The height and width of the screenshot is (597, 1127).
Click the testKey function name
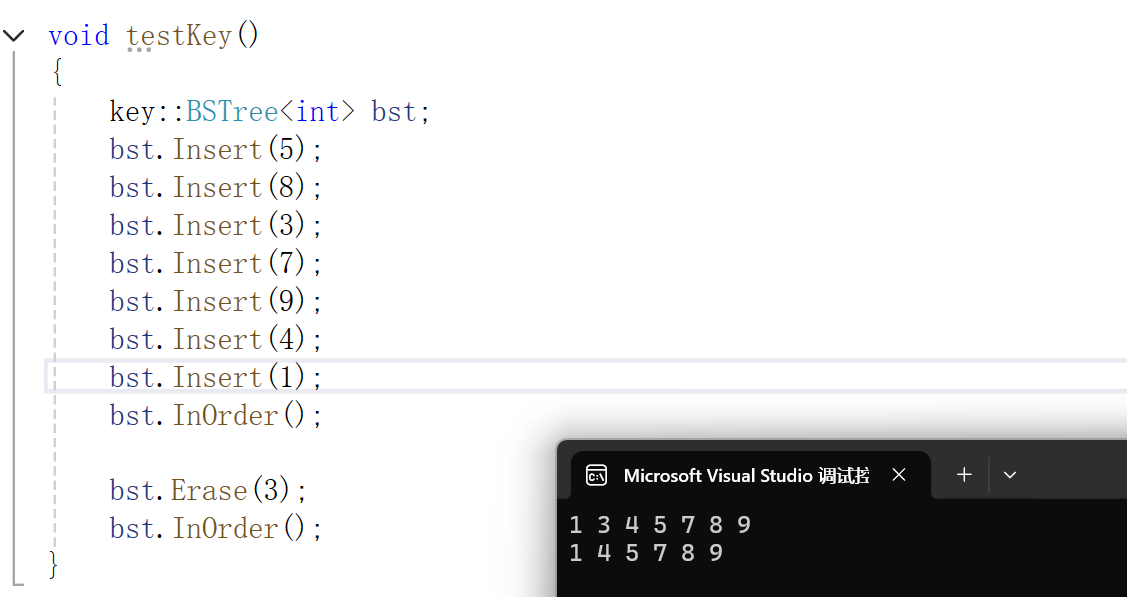pos(179,35)
